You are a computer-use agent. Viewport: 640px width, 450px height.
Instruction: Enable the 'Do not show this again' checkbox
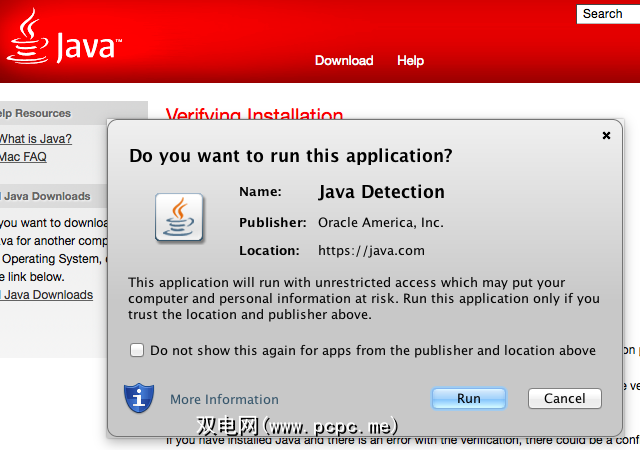click(137, 350)
